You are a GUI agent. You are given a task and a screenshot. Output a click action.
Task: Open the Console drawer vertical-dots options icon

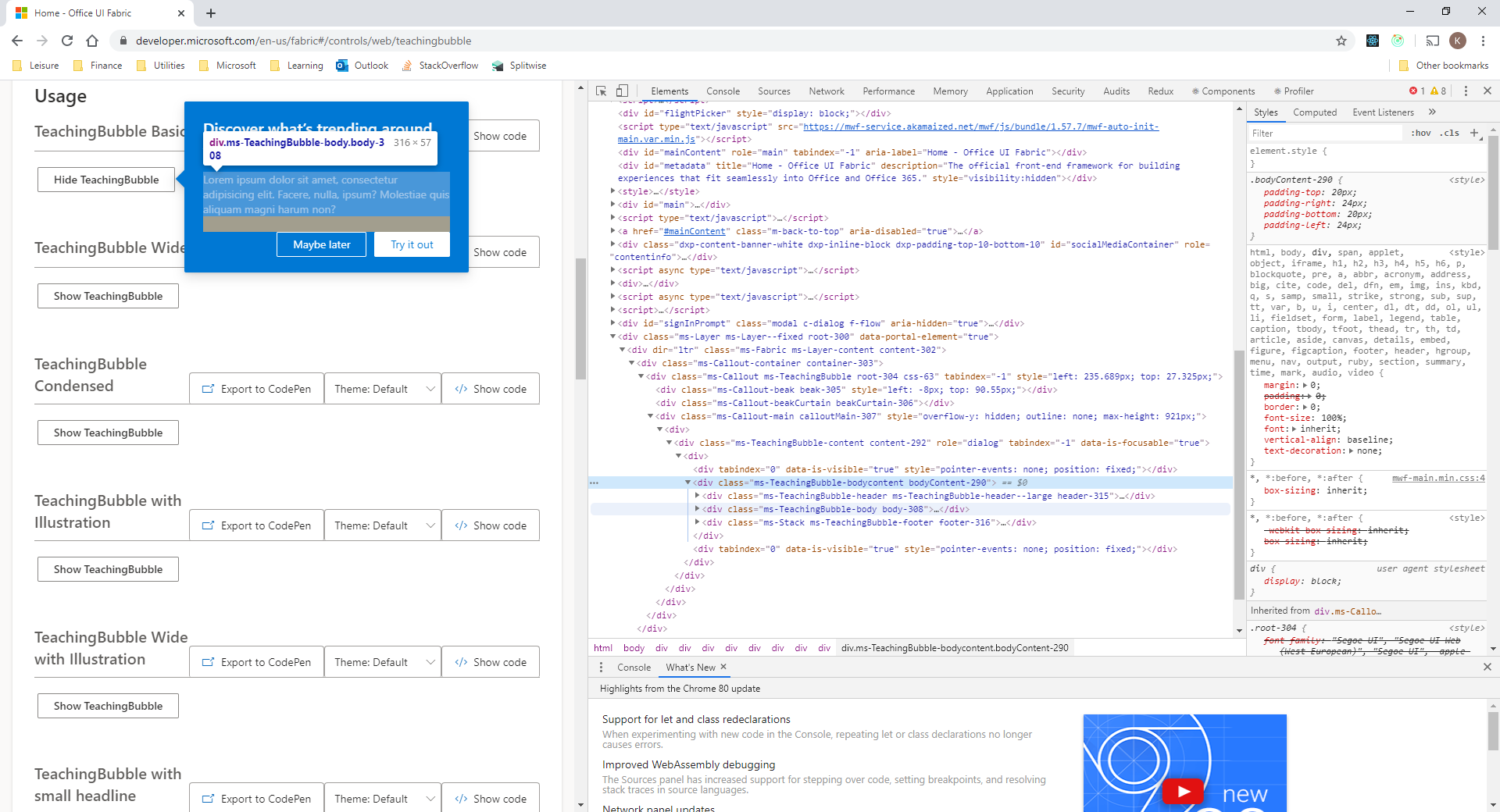601,667
